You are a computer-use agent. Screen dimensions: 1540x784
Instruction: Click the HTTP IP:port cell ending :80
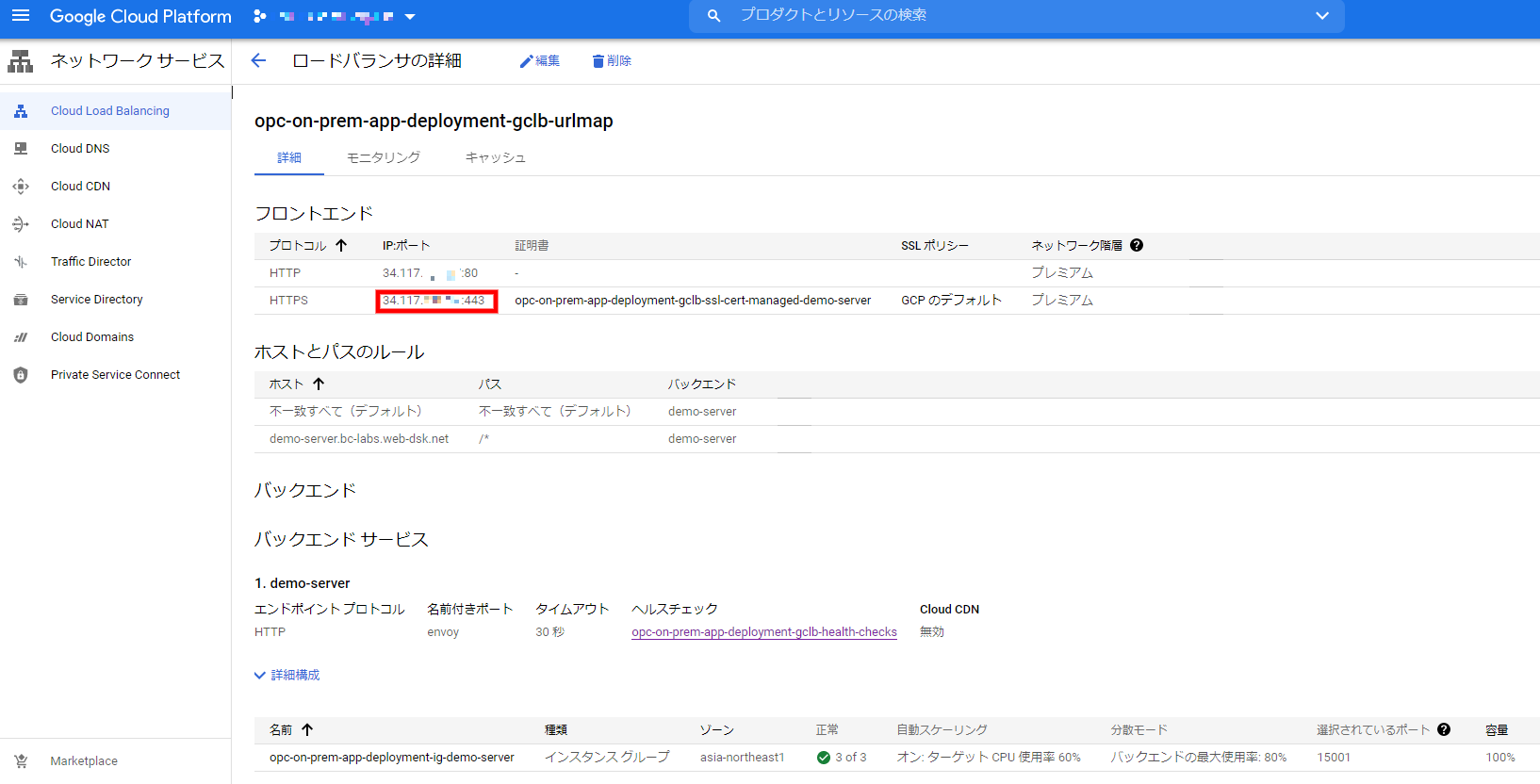tap(431, 273)
